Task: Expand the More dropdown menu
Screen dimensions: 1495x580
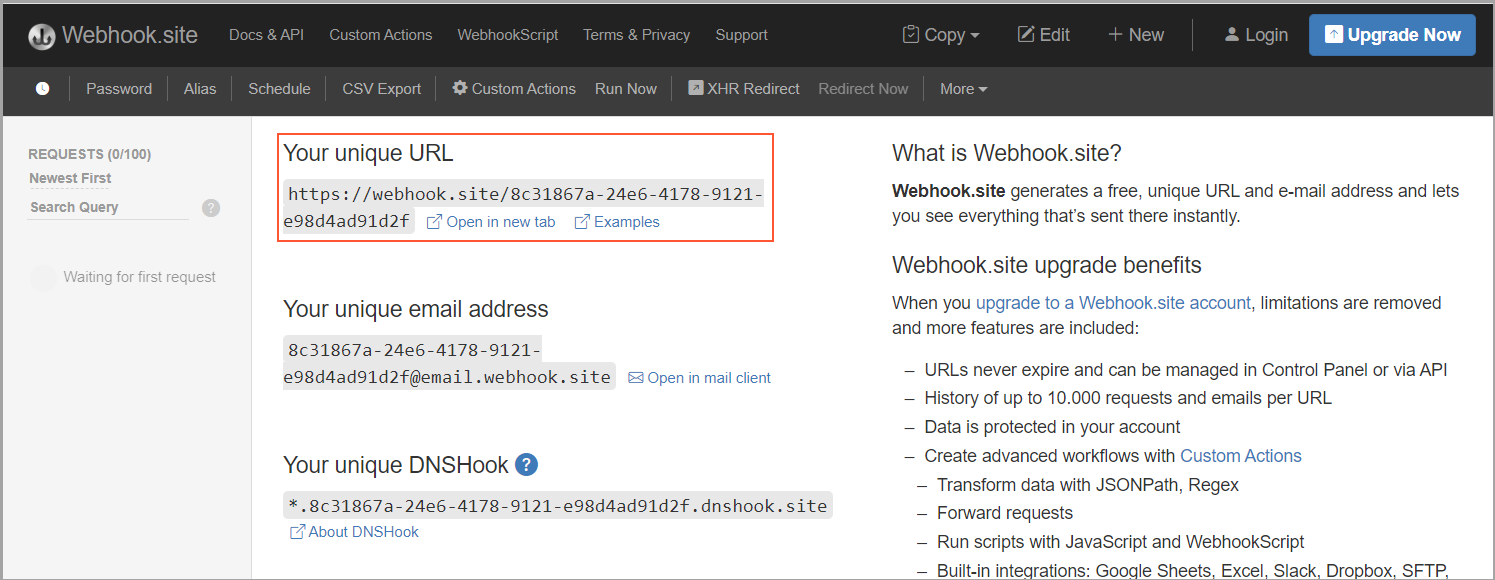Action: 963,89
